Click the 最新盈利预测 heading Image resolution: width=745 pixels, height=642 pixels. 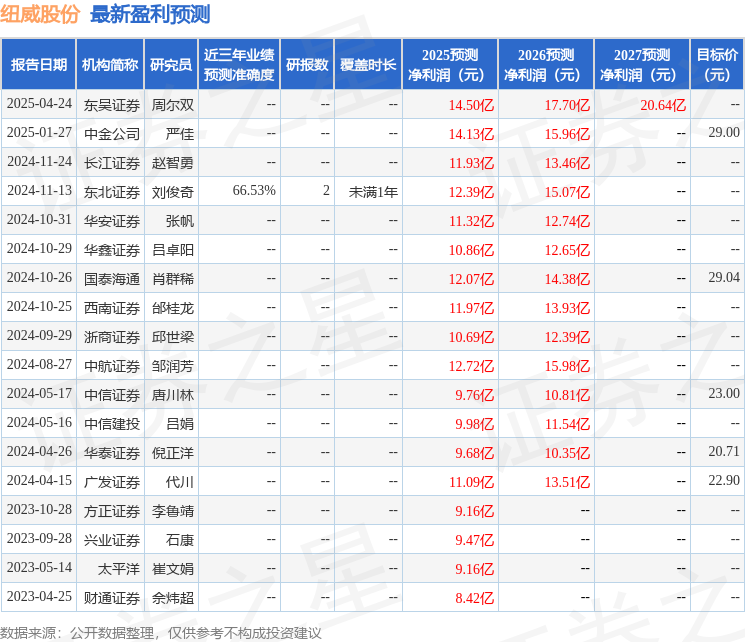150,14
